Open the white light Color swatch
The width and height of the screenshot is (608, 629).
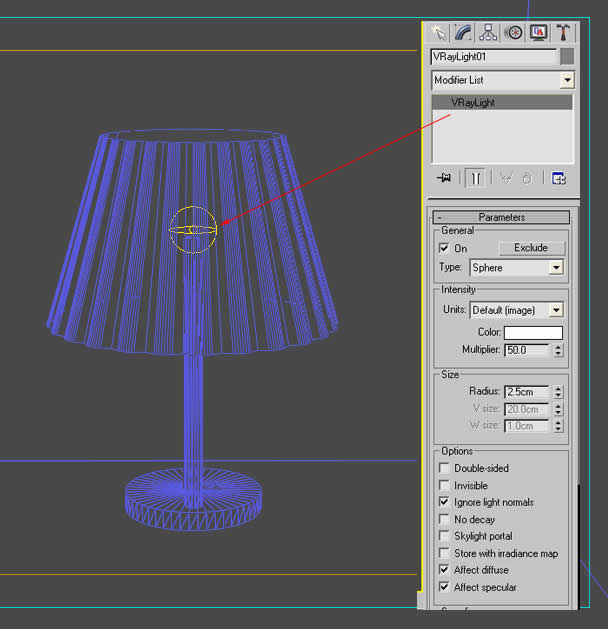(533, 332)
